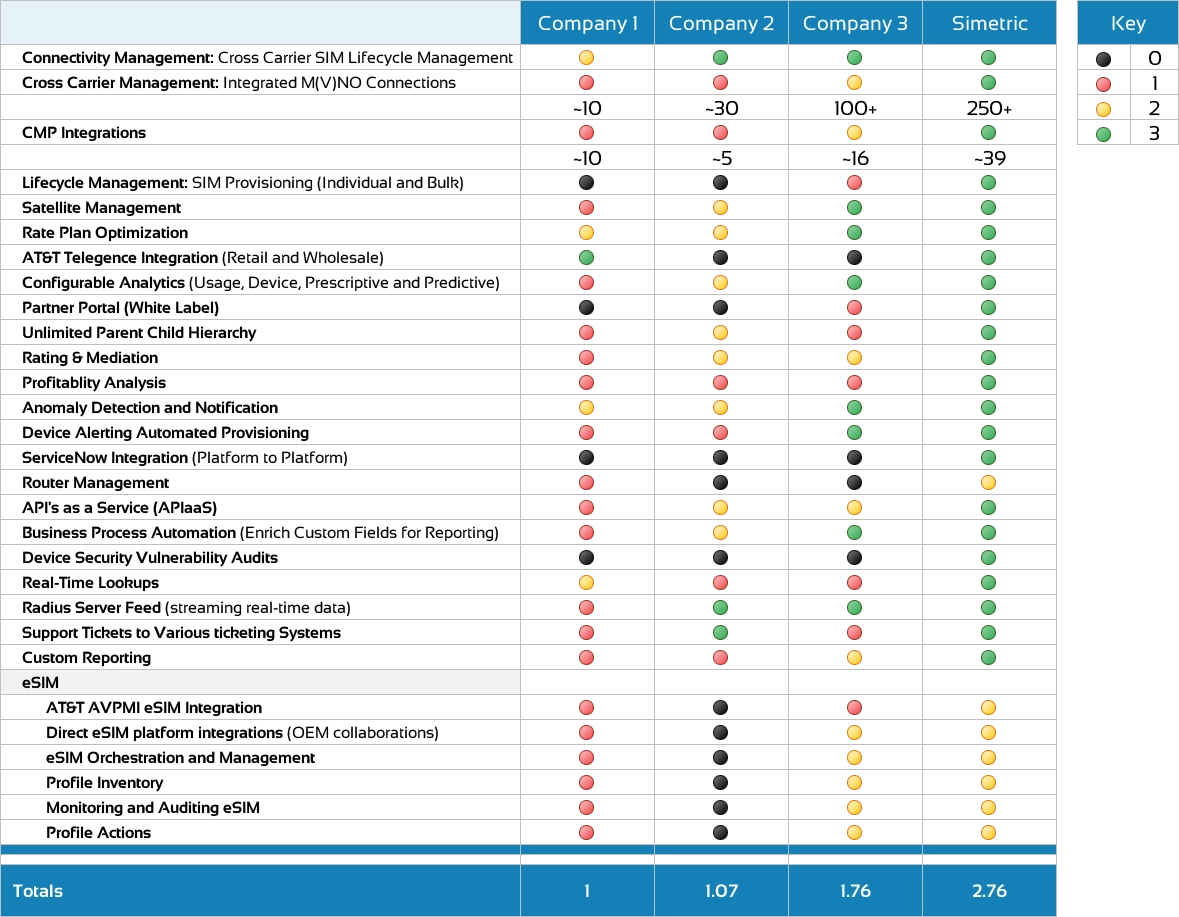The width and height of the screenshot is (1179, 917).
Task: Click Company 3 green dot for Device Alerting Automated Provisioning
Action: 854,433
